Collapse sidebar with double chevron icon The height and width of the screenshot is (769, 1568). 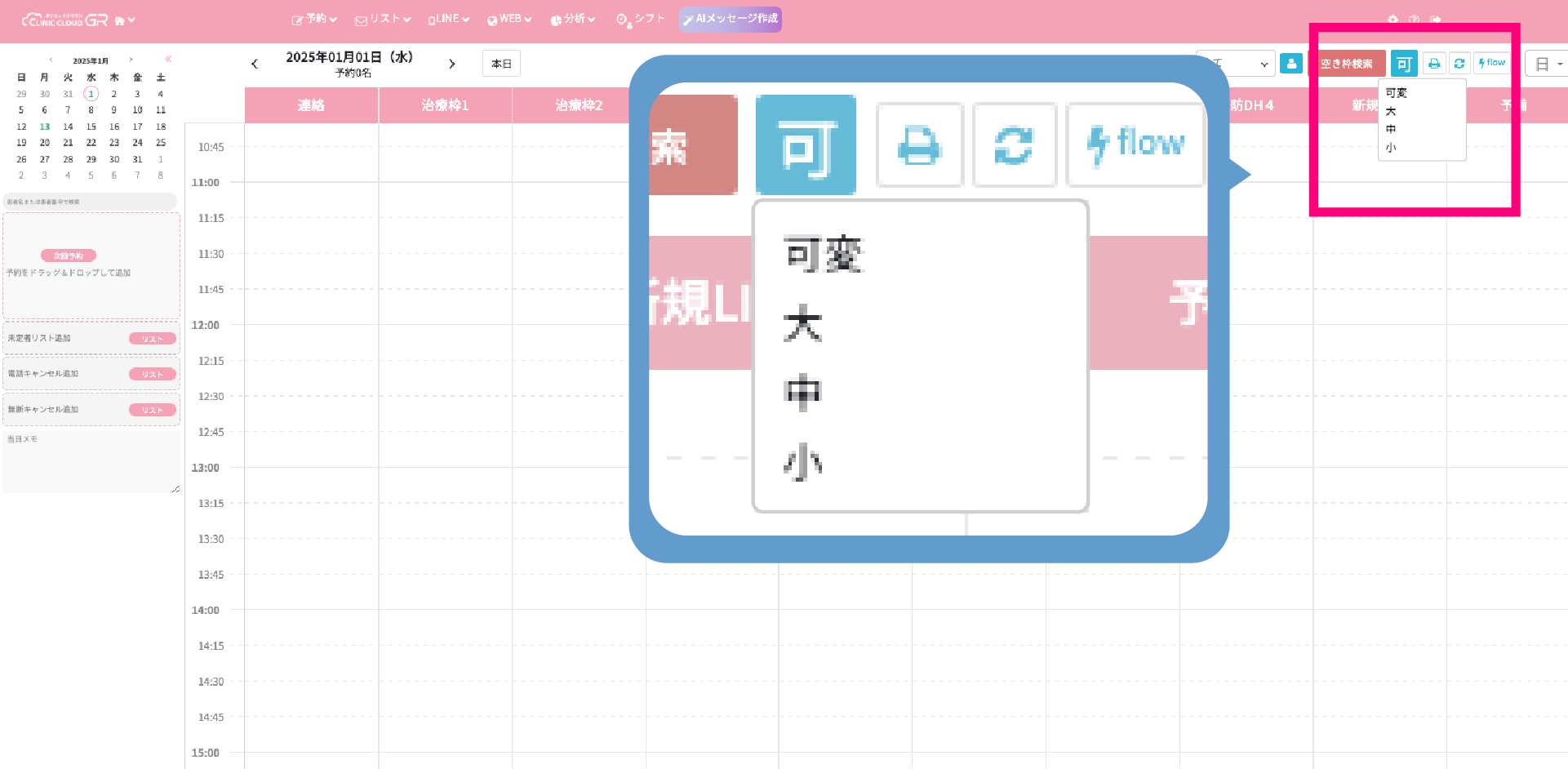pyautogui.click(x=168, y=59)
